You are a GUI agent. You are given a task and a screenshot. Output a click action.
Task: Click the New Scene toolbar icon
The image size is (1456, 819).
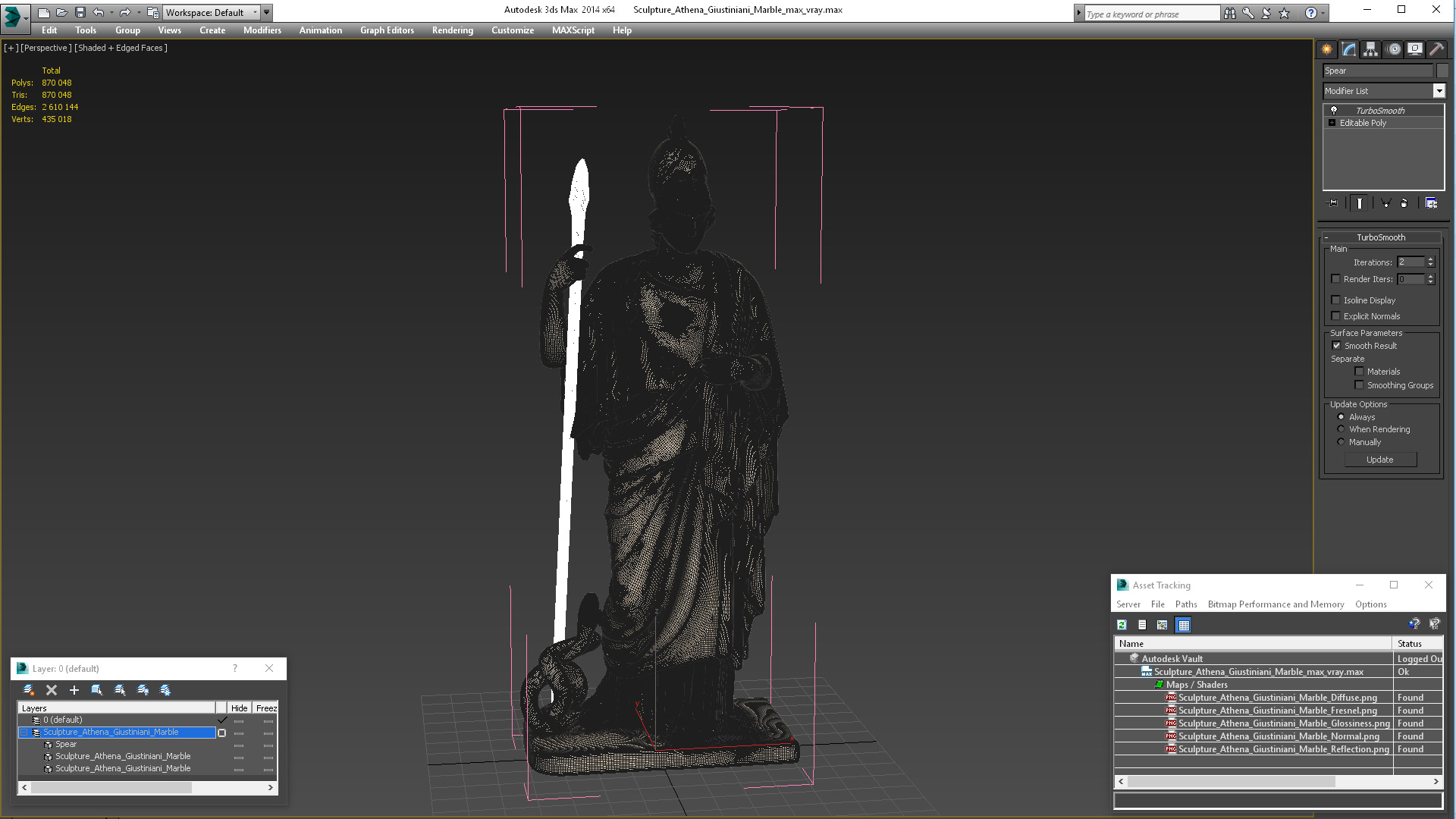pos(44,12)
